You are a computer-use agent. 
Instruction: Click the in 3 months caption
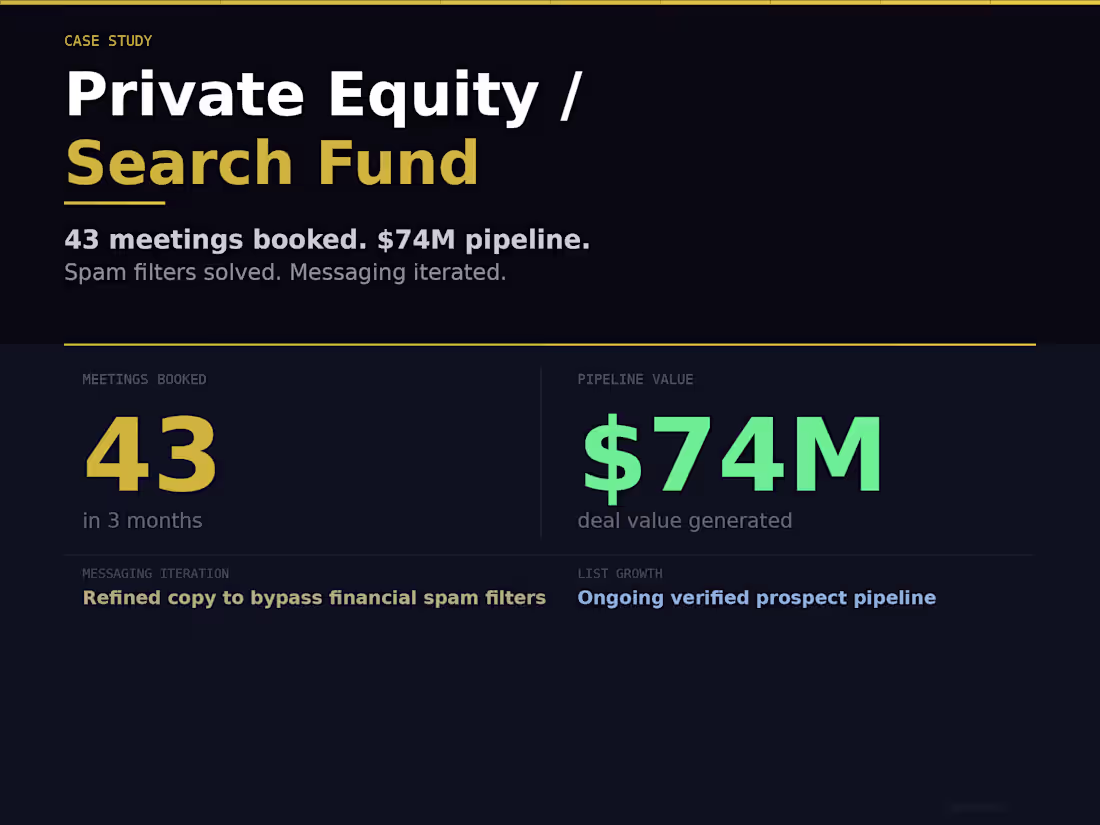point(143,520)
